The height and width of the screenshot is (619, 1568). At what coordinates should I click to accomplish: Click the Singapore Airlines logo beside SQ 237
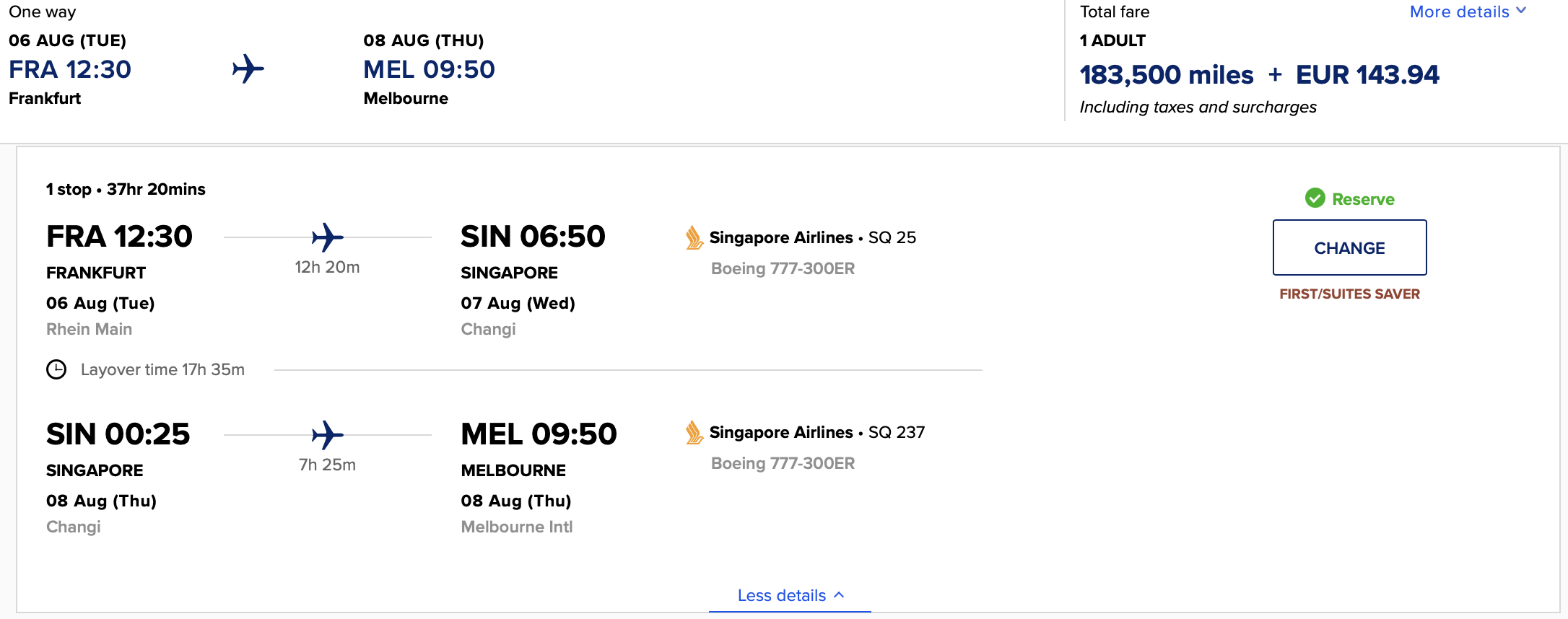coord(694,432)
